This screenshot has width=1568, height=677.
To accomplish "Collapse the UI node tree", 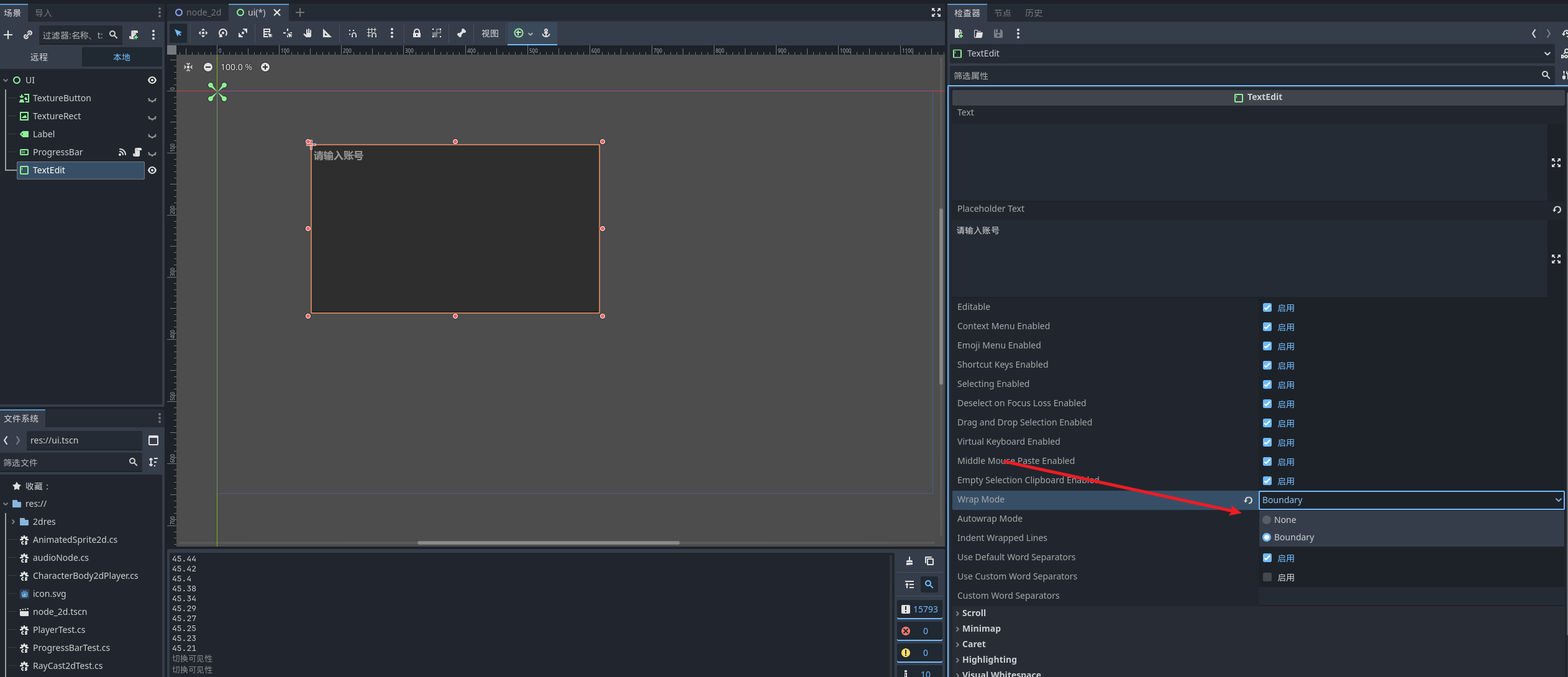I will pos(6,80).
